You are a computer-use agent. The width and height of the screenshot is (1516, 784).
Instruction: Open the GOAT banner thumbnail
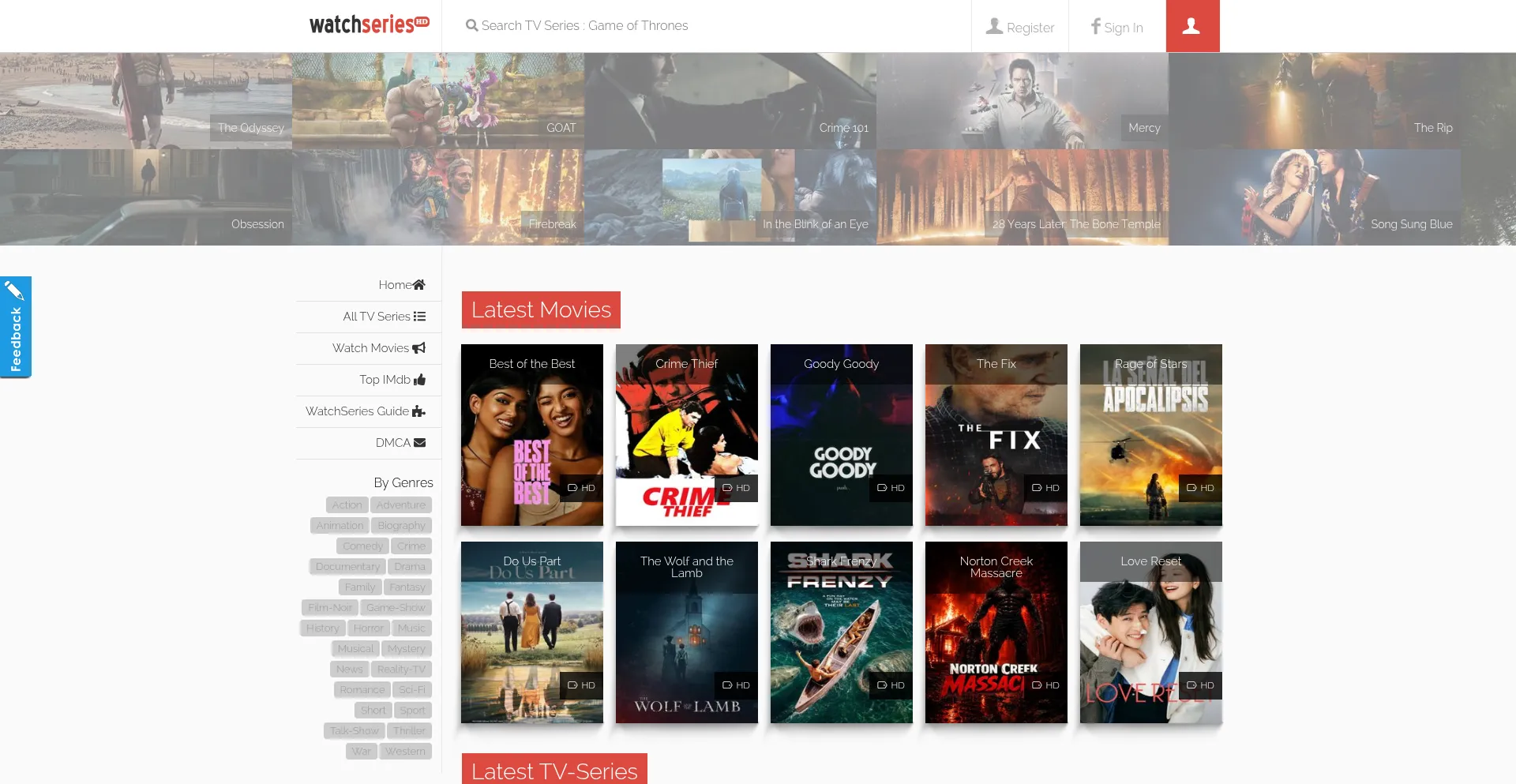(438, 101)
